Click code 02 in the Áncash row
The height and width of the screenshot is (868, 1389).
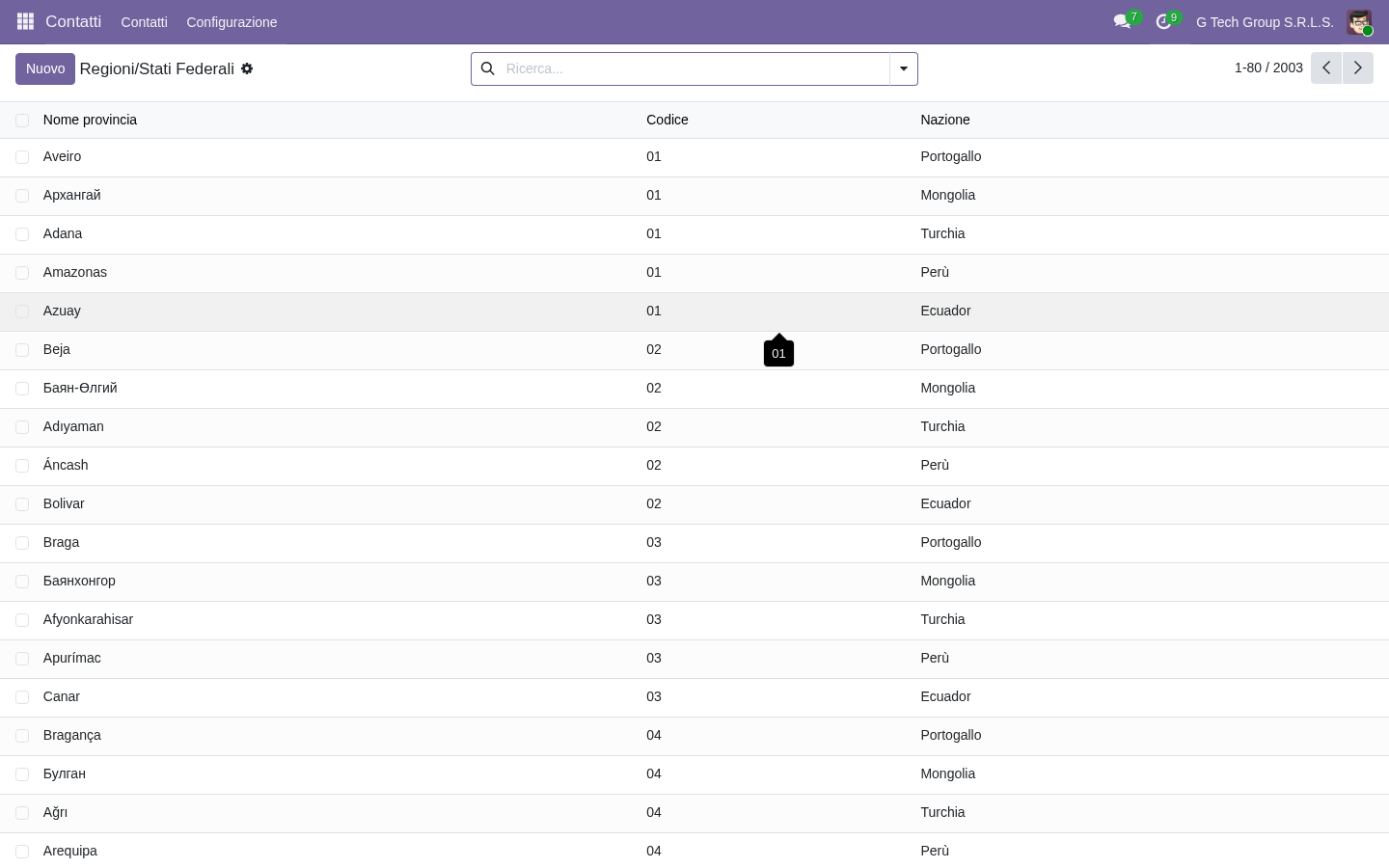pos(654,465)
